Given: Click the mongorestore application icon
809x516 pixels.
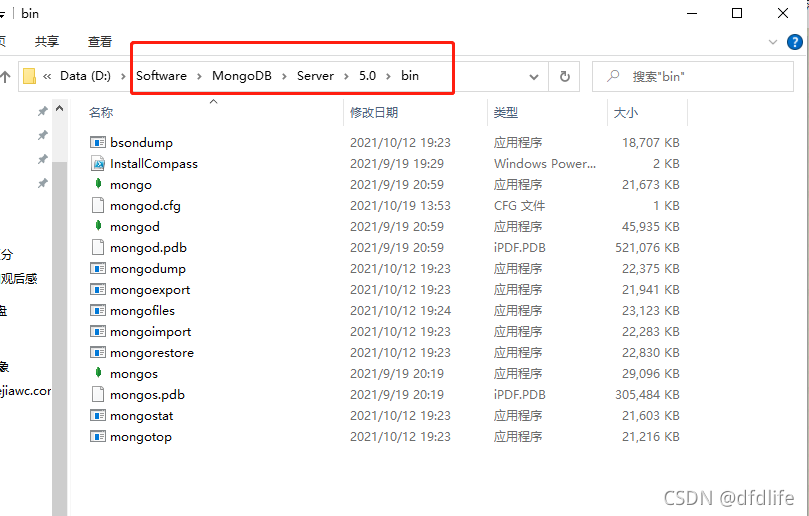Looking at the screenshot, I should tap(98, 352).
